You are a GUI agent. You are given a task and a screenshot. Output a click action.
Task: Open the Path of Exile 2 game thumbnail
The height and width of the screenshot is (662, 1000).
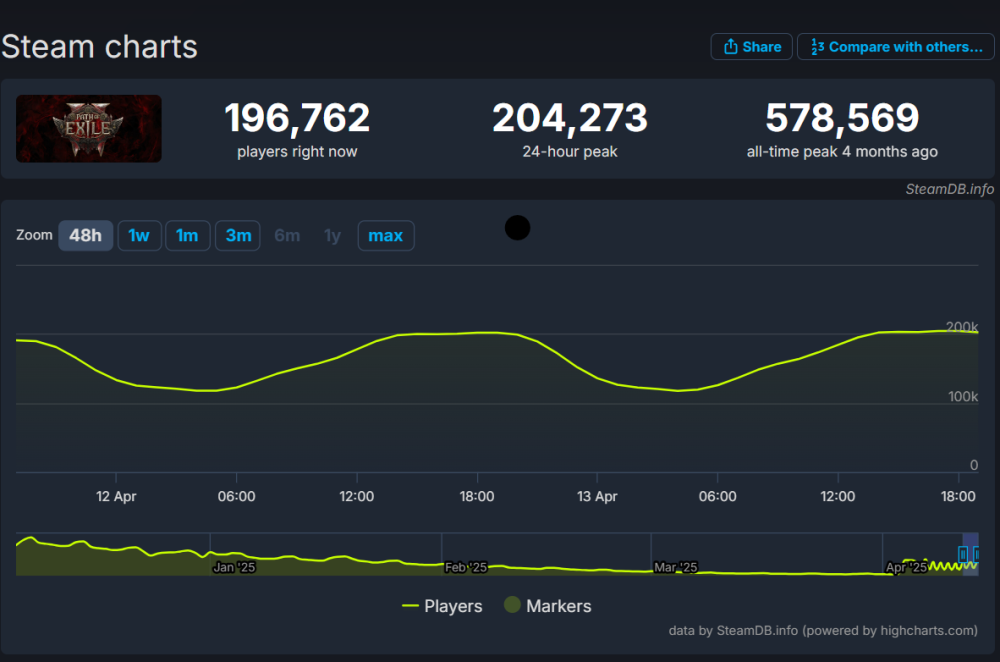pos(89,128)
